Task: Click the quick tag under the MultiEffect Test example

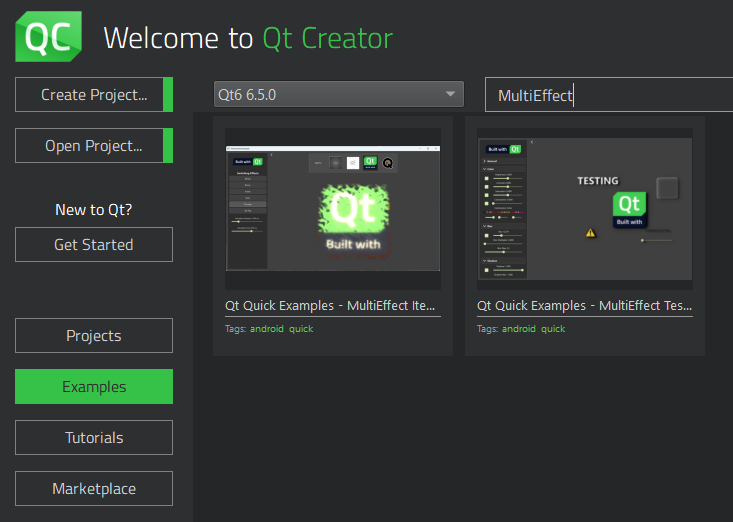Action: tap(553, 329)
